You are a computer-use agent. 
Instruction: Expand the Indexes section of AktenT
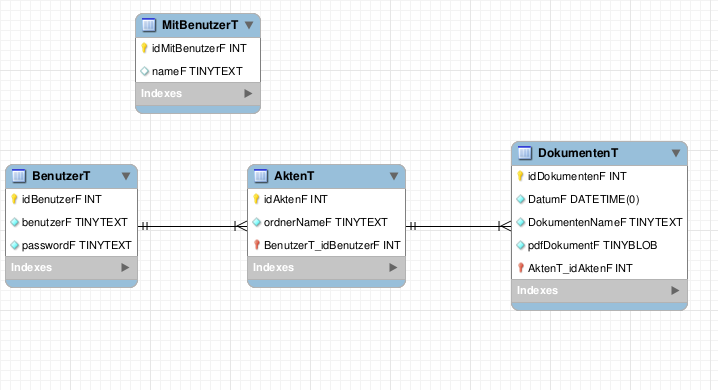pos(393,267)
